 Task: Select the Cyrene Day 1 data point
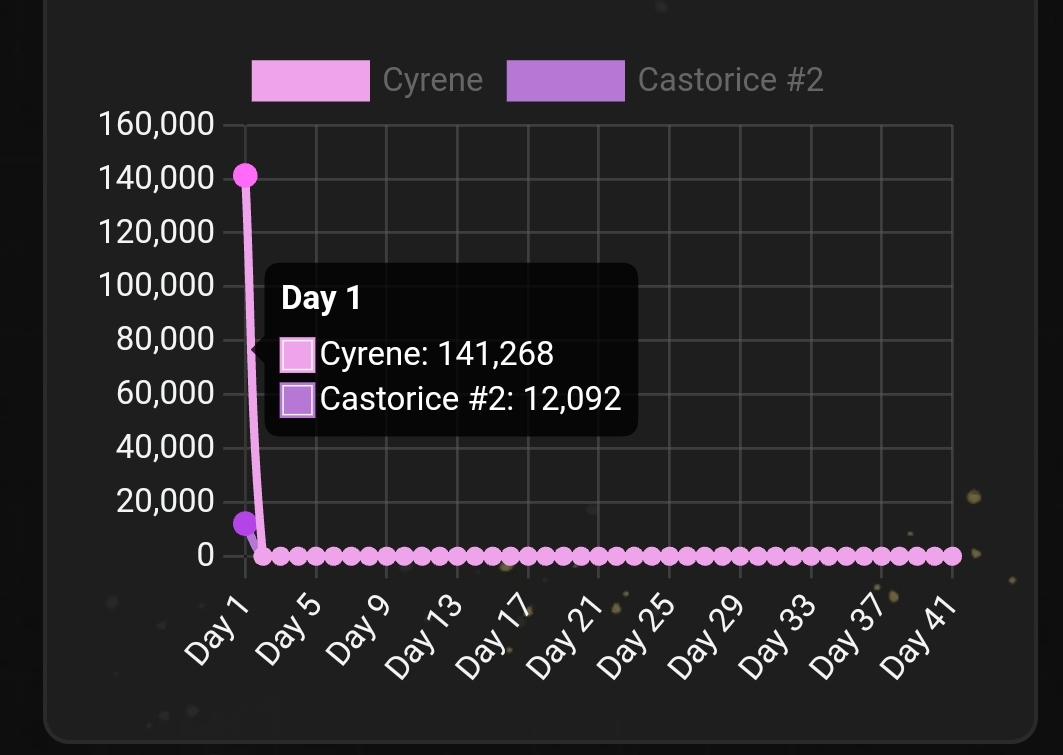click(x=245, y=176)
